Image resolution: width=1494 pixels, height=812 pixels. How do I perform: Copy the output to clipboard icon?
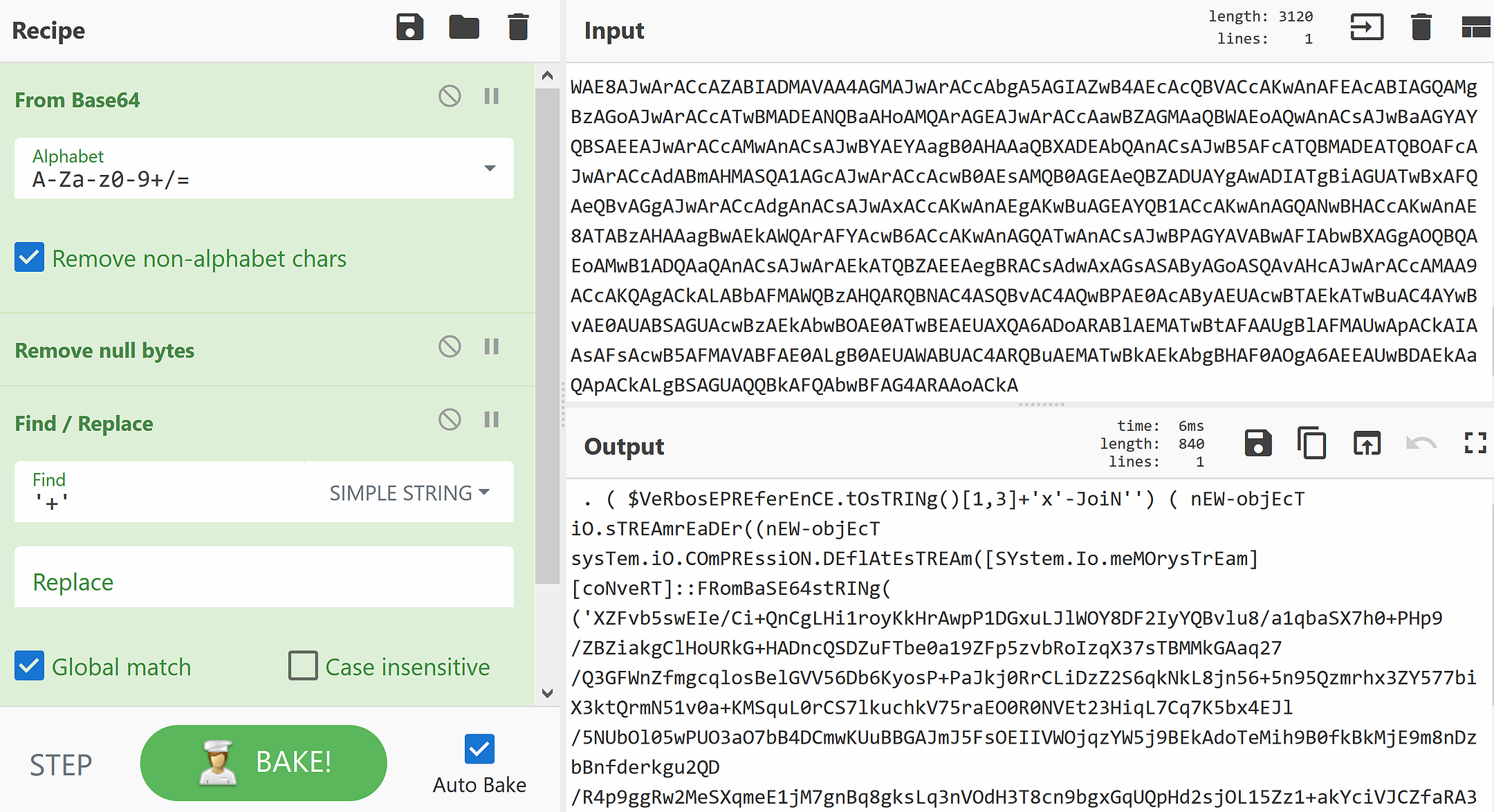pyautogui.click(x=1311, y=443)
